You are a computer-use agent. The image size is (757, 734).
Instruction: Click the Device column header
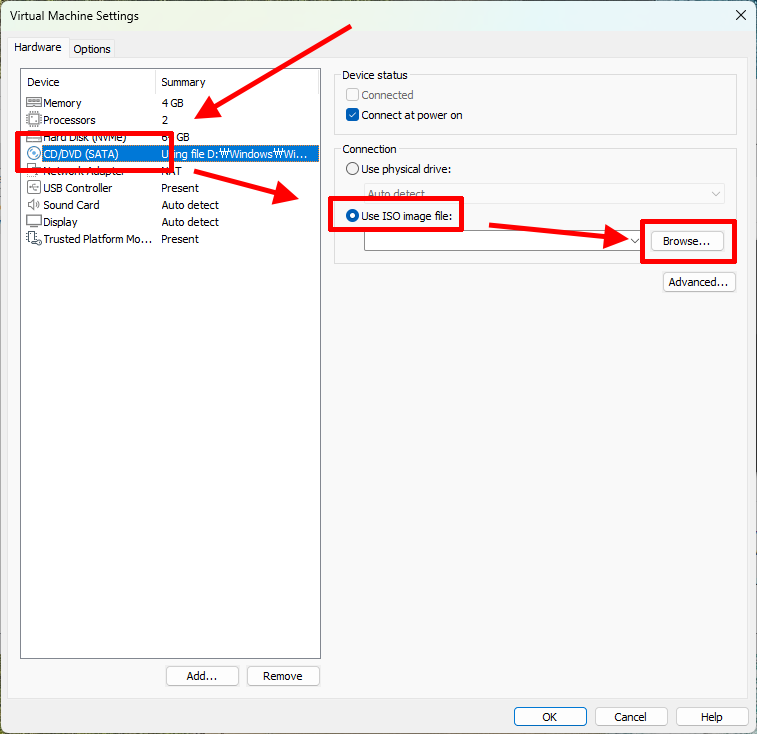tap(88, 82)
